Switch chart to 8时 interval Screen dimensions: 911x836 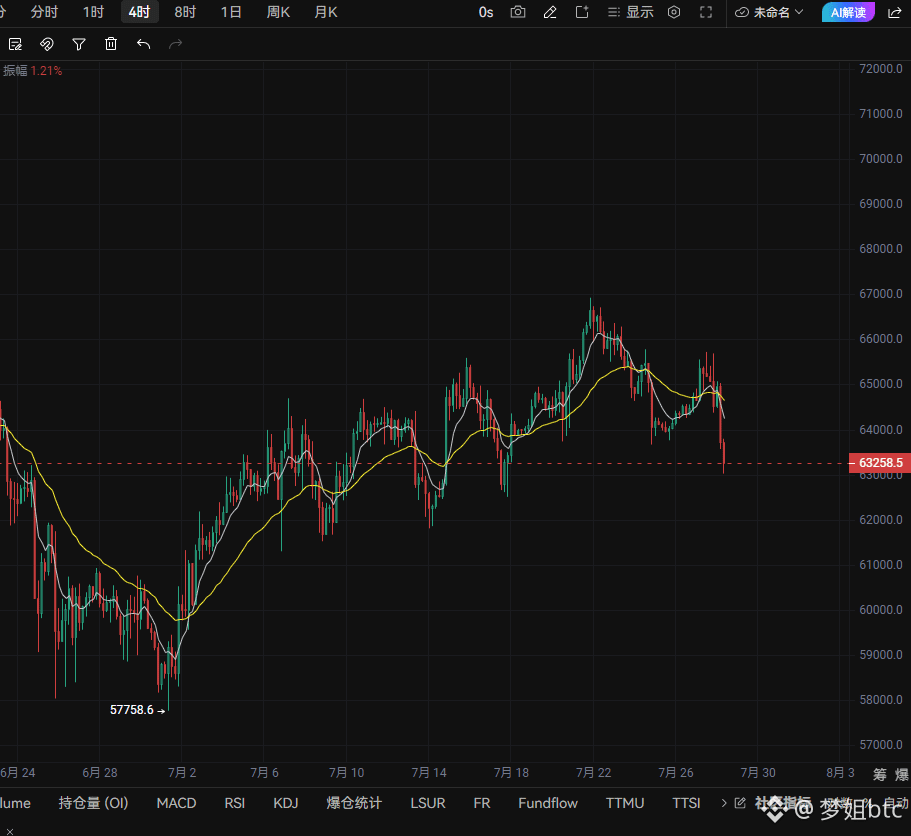point(185,12)
